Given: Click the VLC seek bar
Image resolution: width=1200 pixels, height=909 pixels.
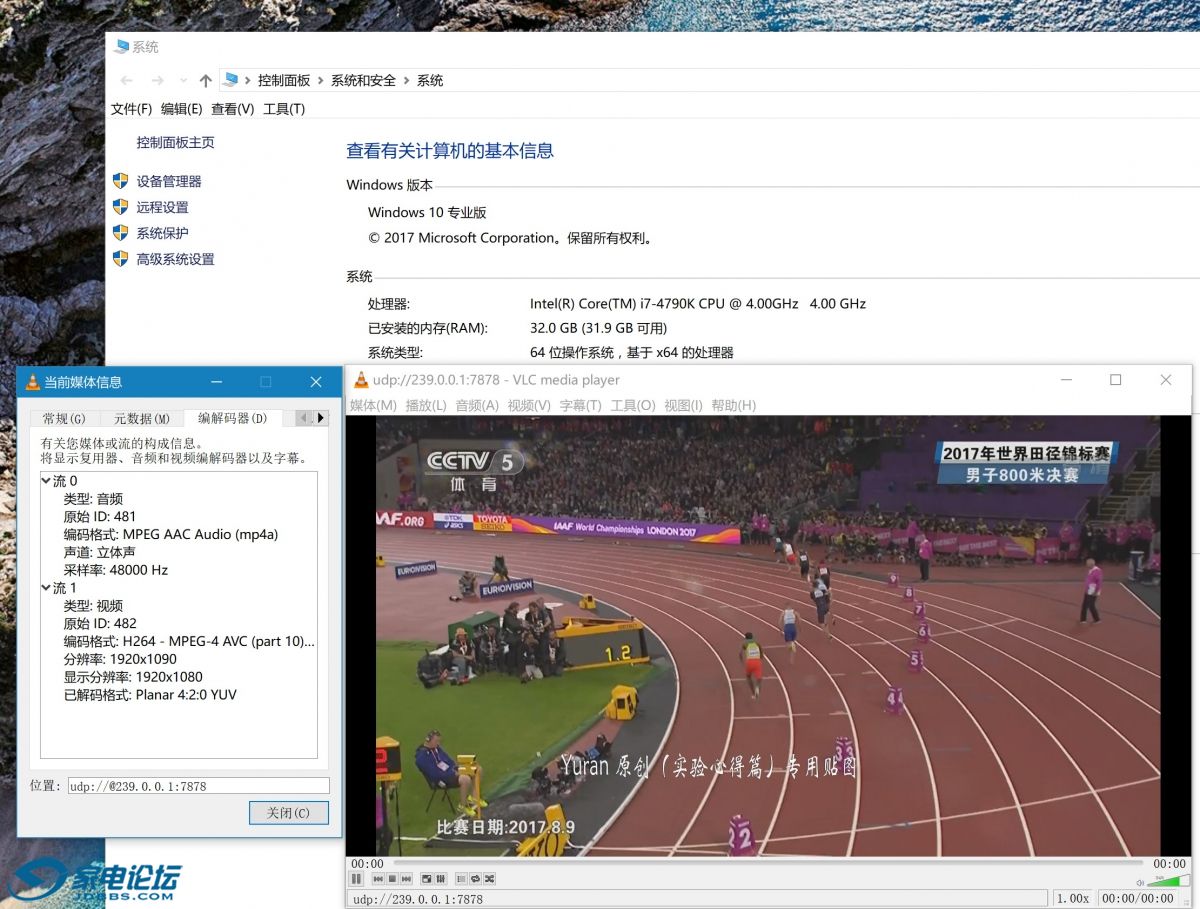Looking at the screenshot, I should [767, 863].
